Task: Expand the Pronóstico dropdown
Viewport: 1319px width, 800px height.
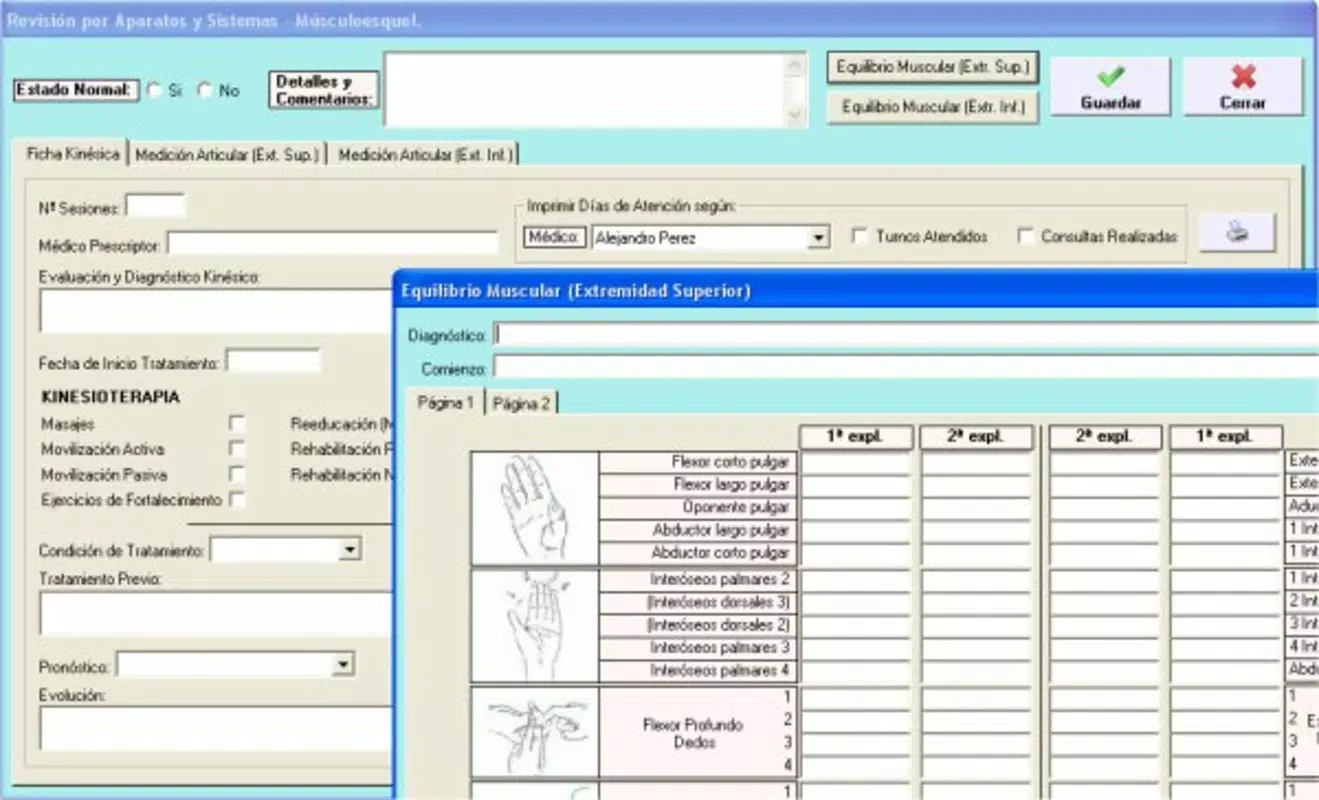Action: [x=344, y=664]
